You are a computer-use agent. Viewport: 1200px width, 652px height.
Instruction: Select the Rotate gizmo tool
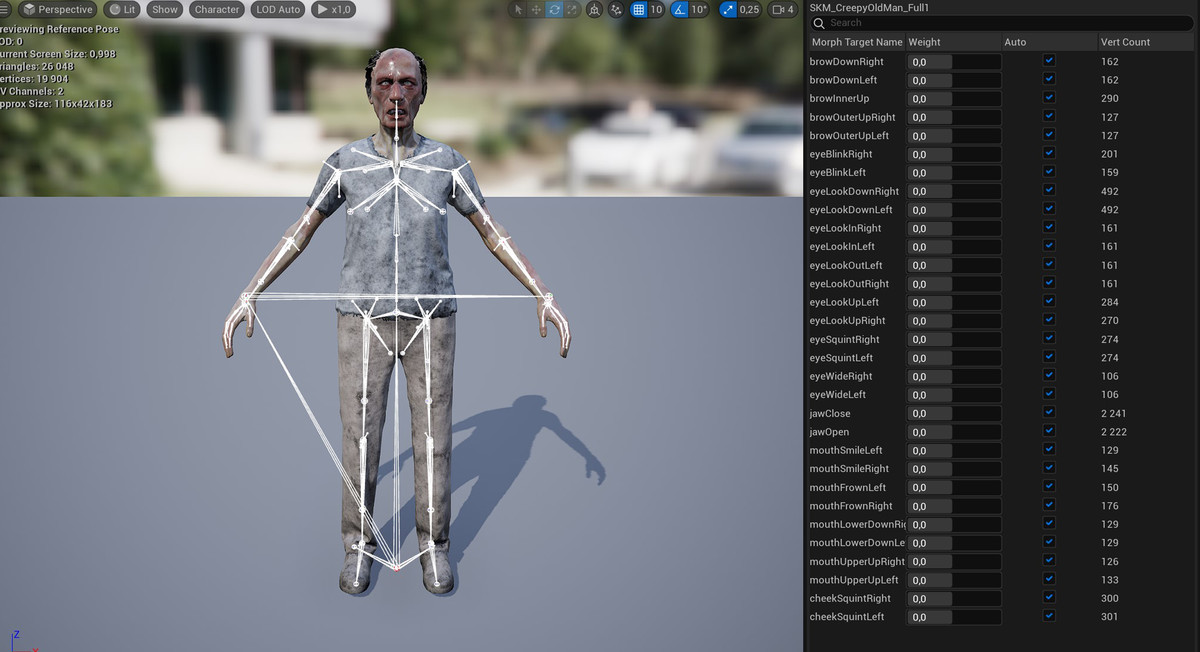[554, 9]
